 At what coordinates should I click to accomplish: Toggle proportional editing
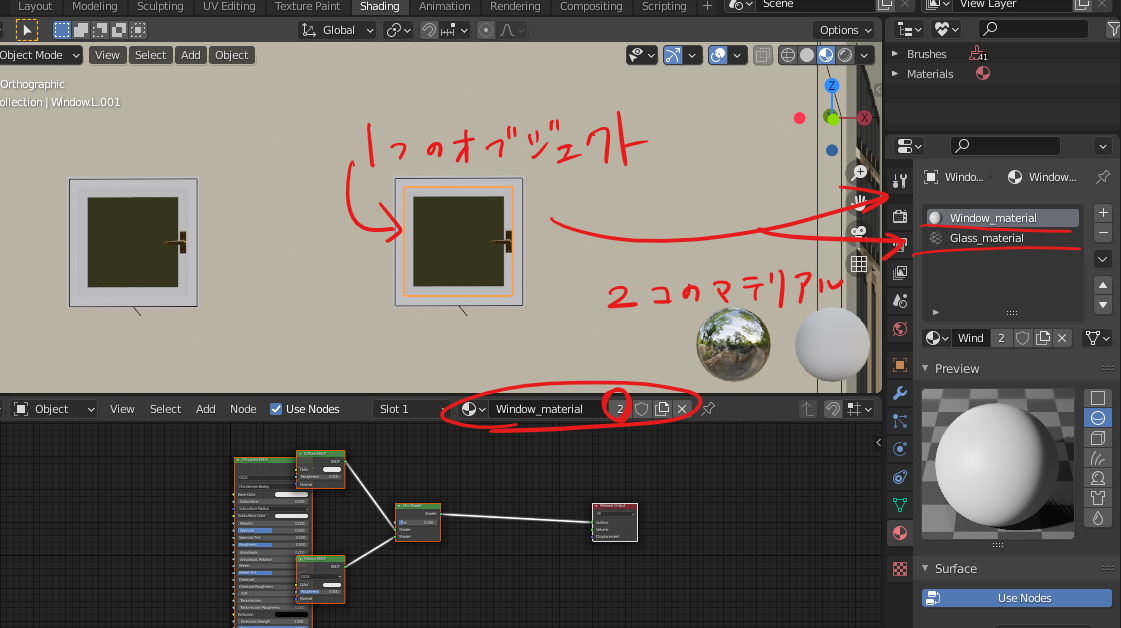pyautogui.click(x=486, y=30)
